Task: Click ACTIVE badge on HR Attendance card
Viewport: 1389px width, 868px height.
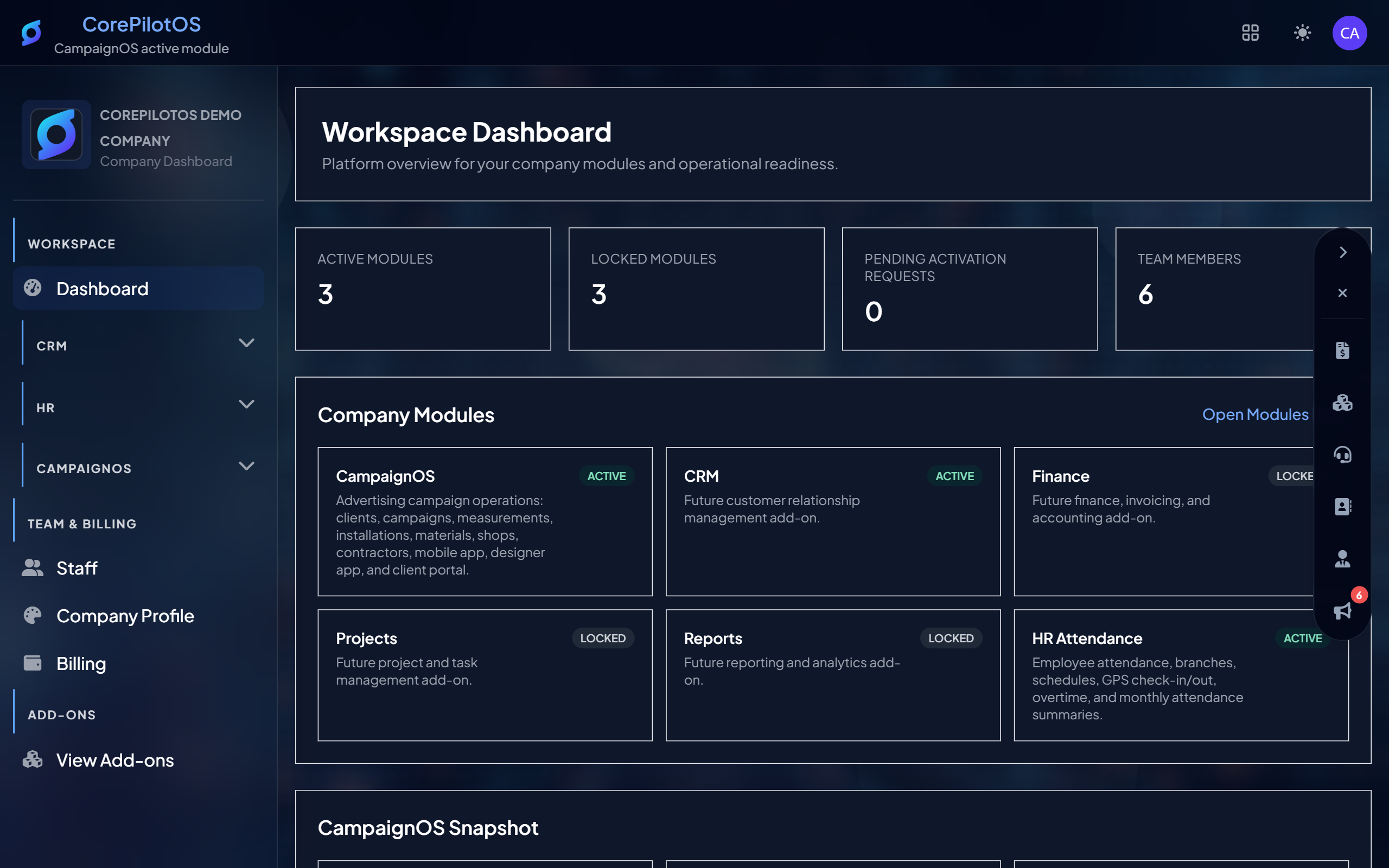Action: pyautogui.click(x=1302, y=639)
